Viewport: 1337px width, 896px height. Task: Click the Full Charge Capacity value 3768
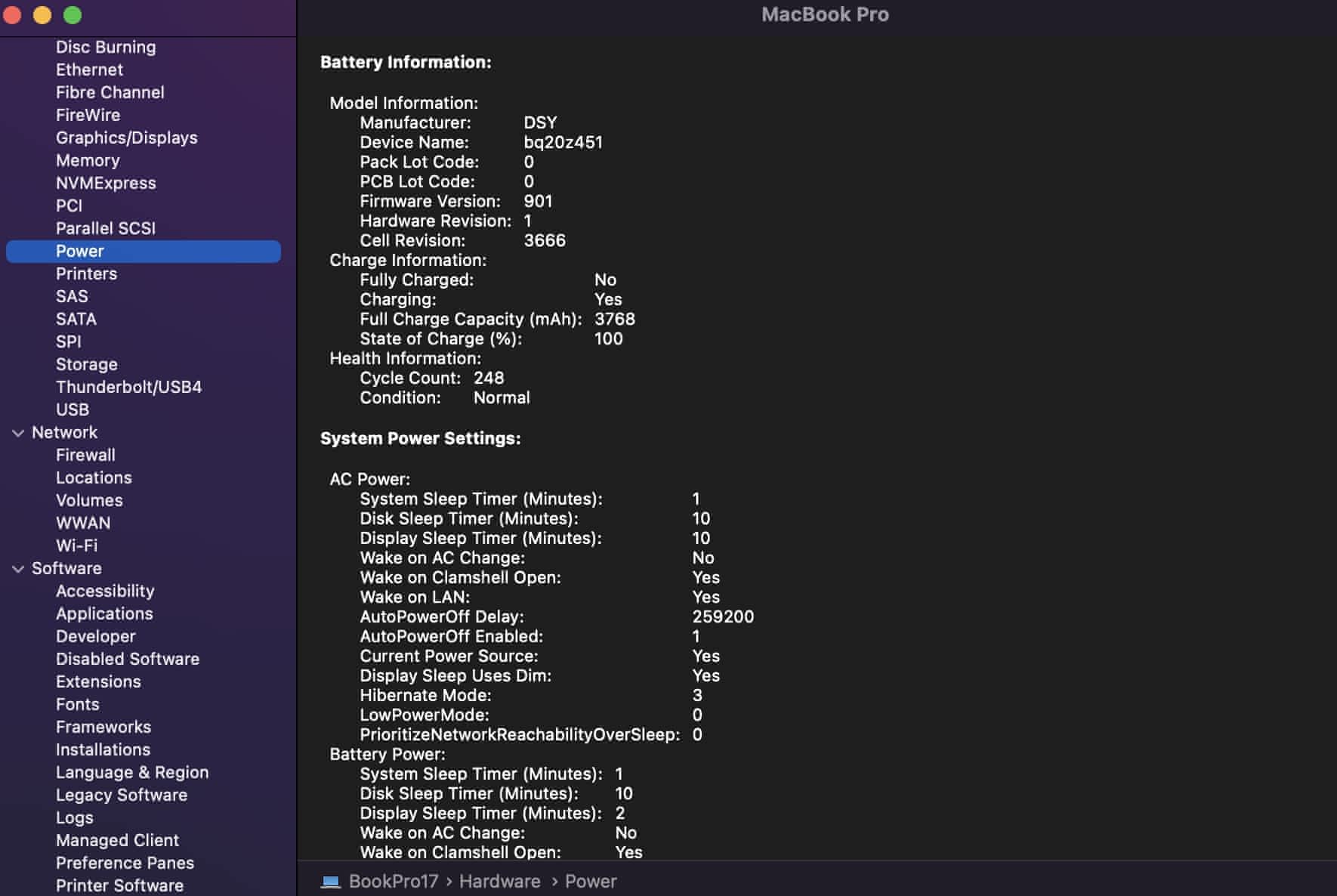(x=615, y=319)
